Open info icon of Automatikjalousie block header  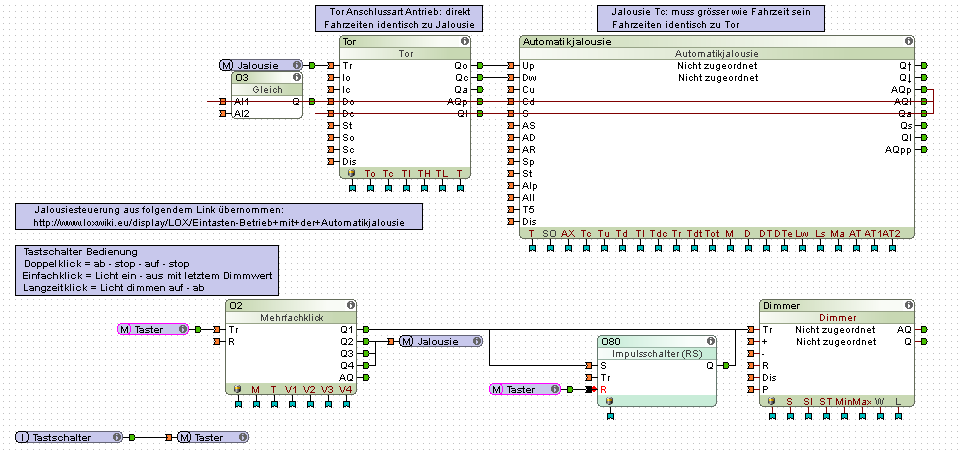pos(909,42)
